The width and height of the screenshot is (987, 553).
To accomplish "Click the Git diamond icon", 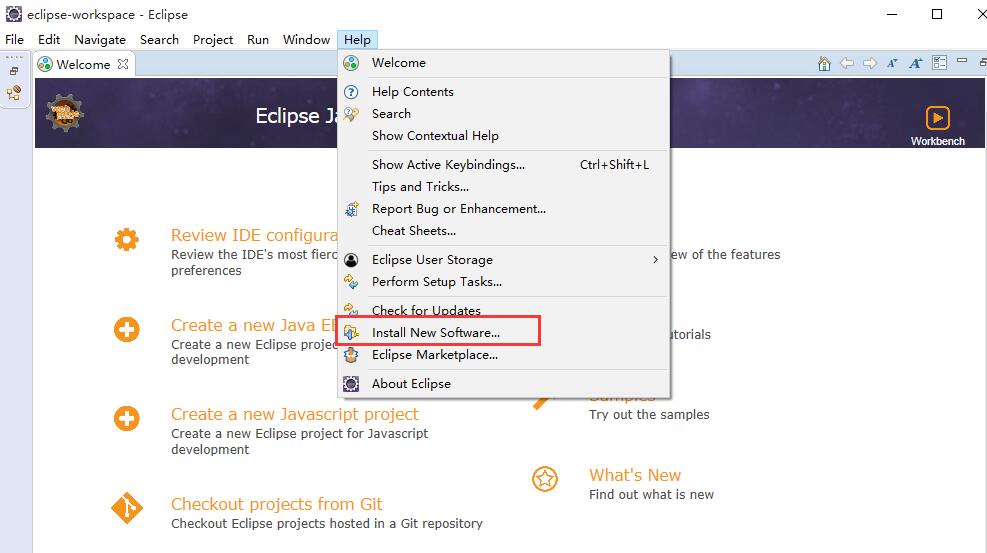I will [127, 508].
